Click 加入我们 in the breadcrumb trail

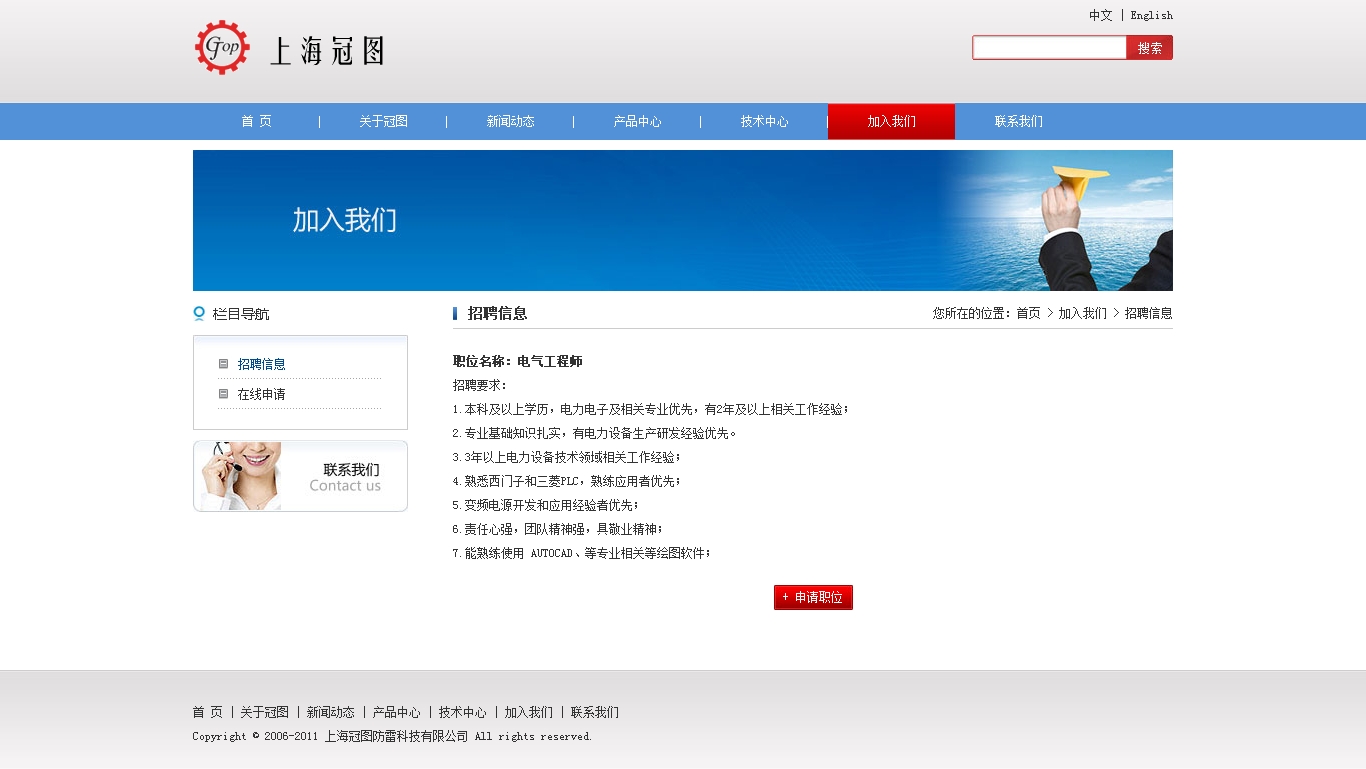click(1082, 313)
